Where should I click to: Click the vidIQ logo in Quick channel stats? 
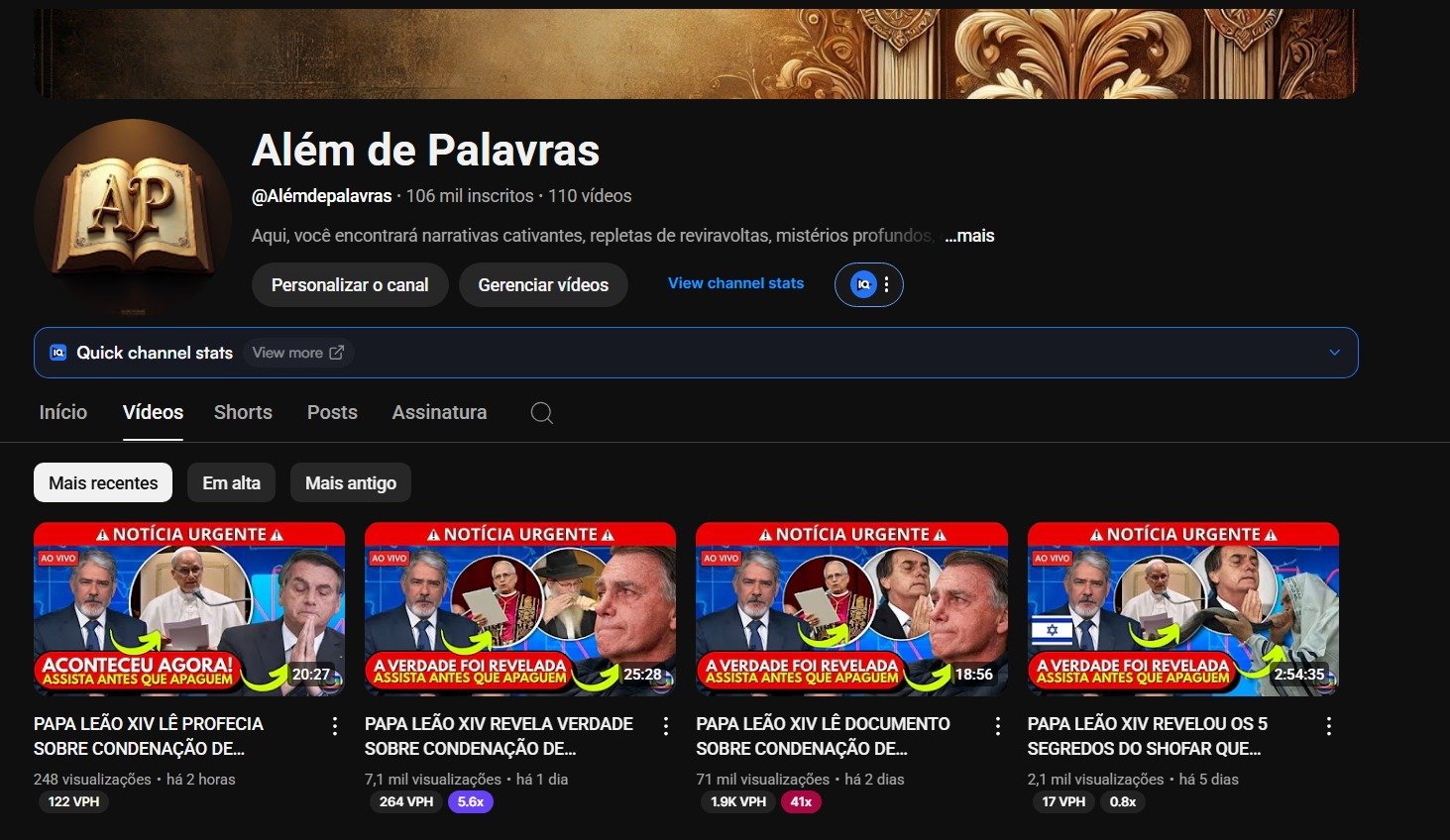click(58, 353)
